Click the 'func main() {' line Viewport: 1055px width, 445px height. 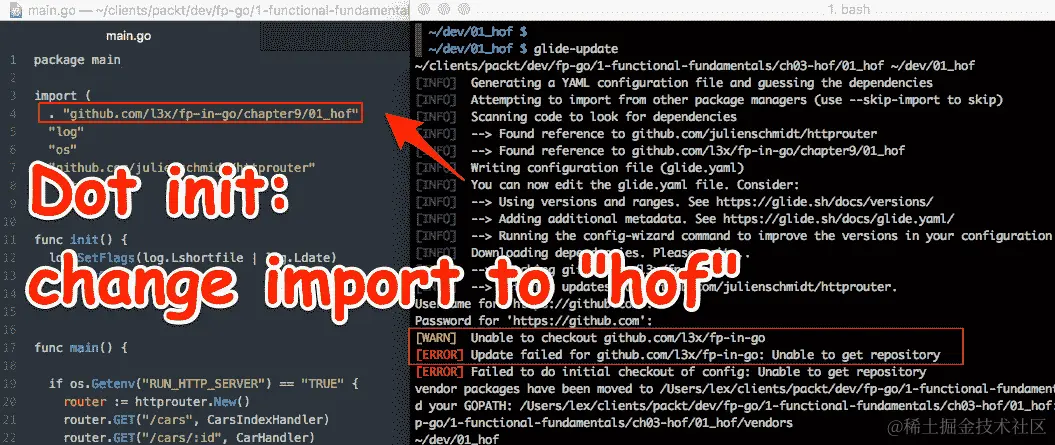pyautogui.click(x=81, y=348)
